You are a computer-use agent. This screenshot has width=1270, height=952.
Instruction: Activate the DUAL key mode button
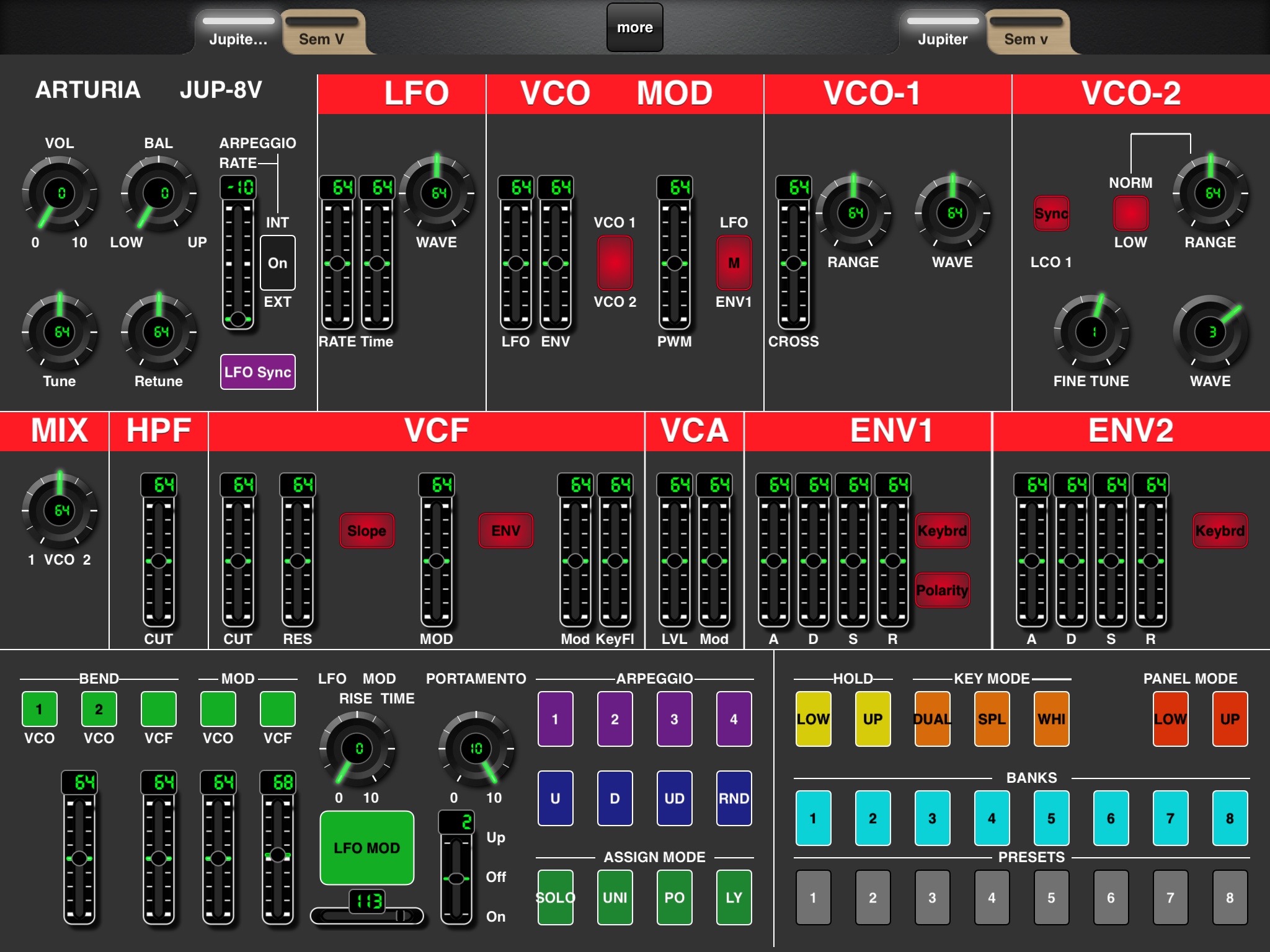pos(932,719)
